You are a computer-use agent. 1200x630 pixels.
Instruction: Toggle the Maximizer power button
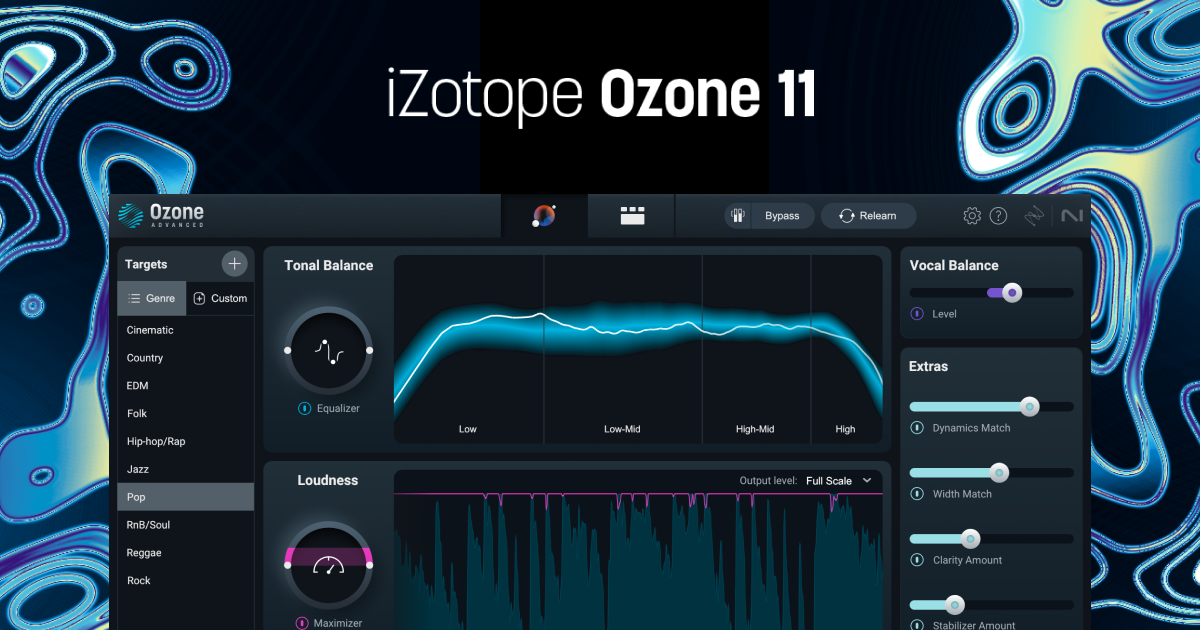tap(302, 623)
